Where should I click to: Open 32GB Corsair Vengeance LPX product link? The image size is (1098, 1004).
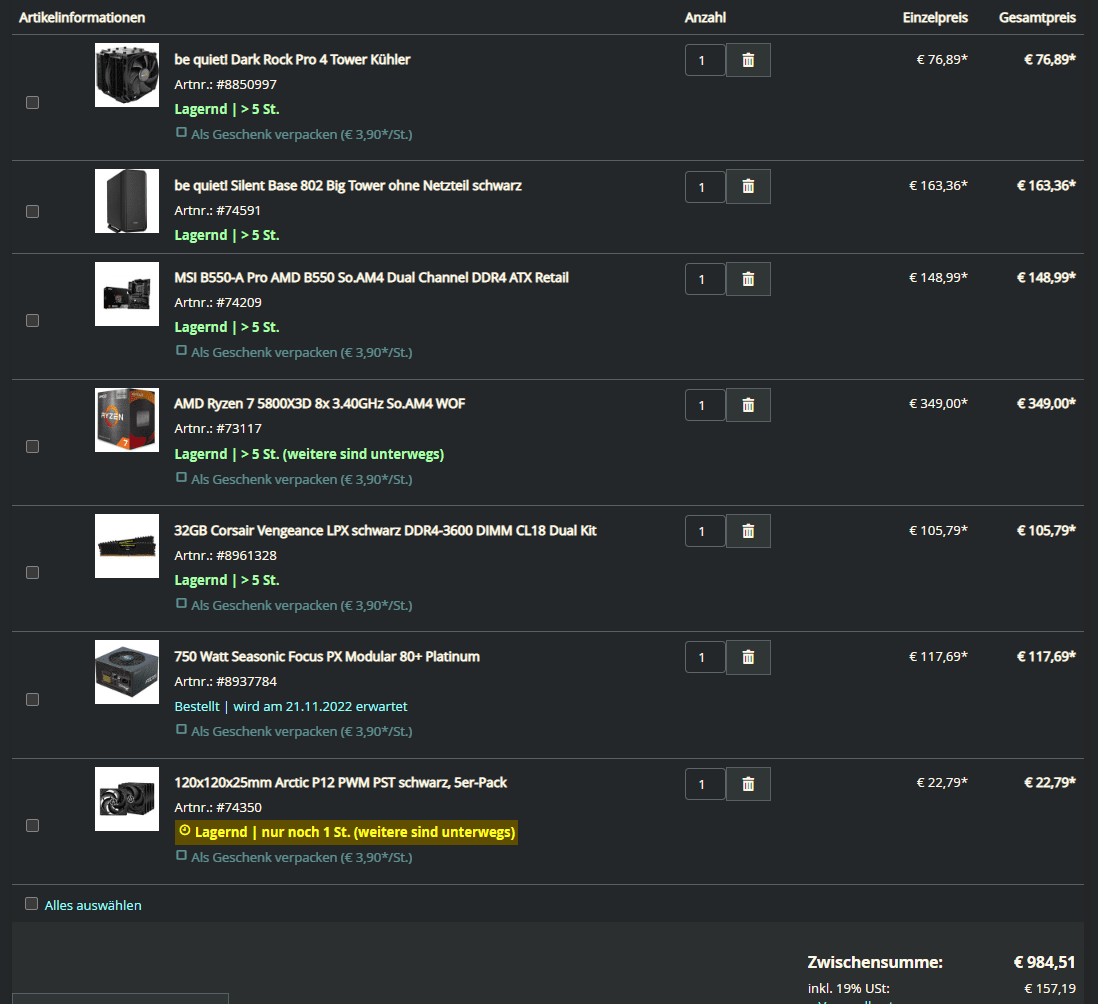(x=385, y=530)
